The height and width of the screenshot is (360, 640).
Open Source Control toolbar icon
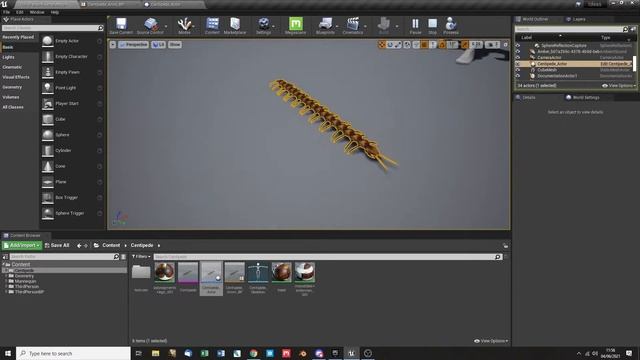click(x=150, y=26)
